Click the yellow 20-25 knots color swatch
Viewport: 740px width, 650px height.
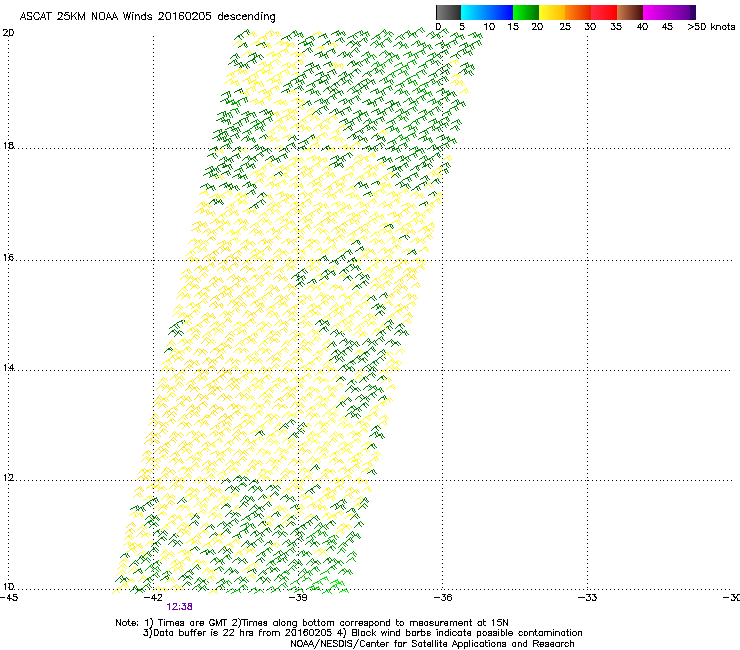(x=552, y=12)
